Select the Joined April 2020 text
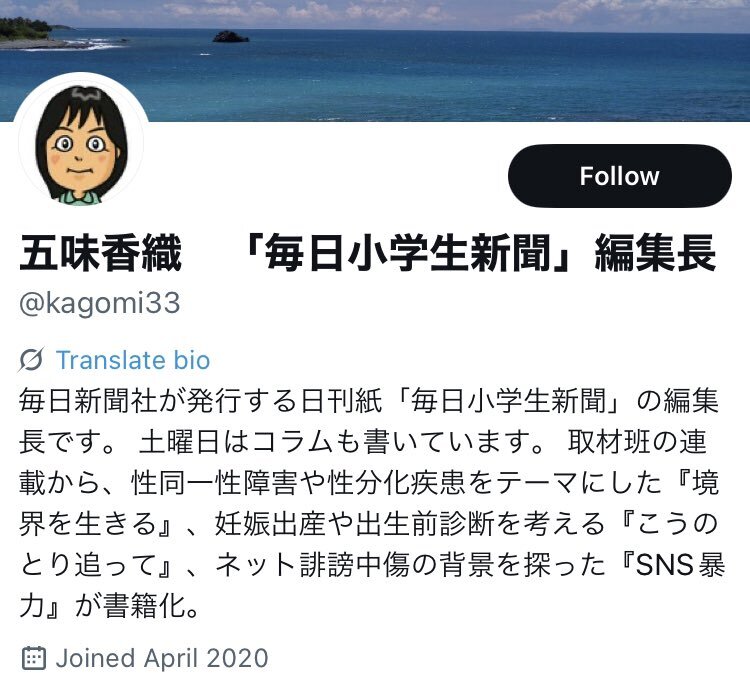750x673 pixels. 162,658
